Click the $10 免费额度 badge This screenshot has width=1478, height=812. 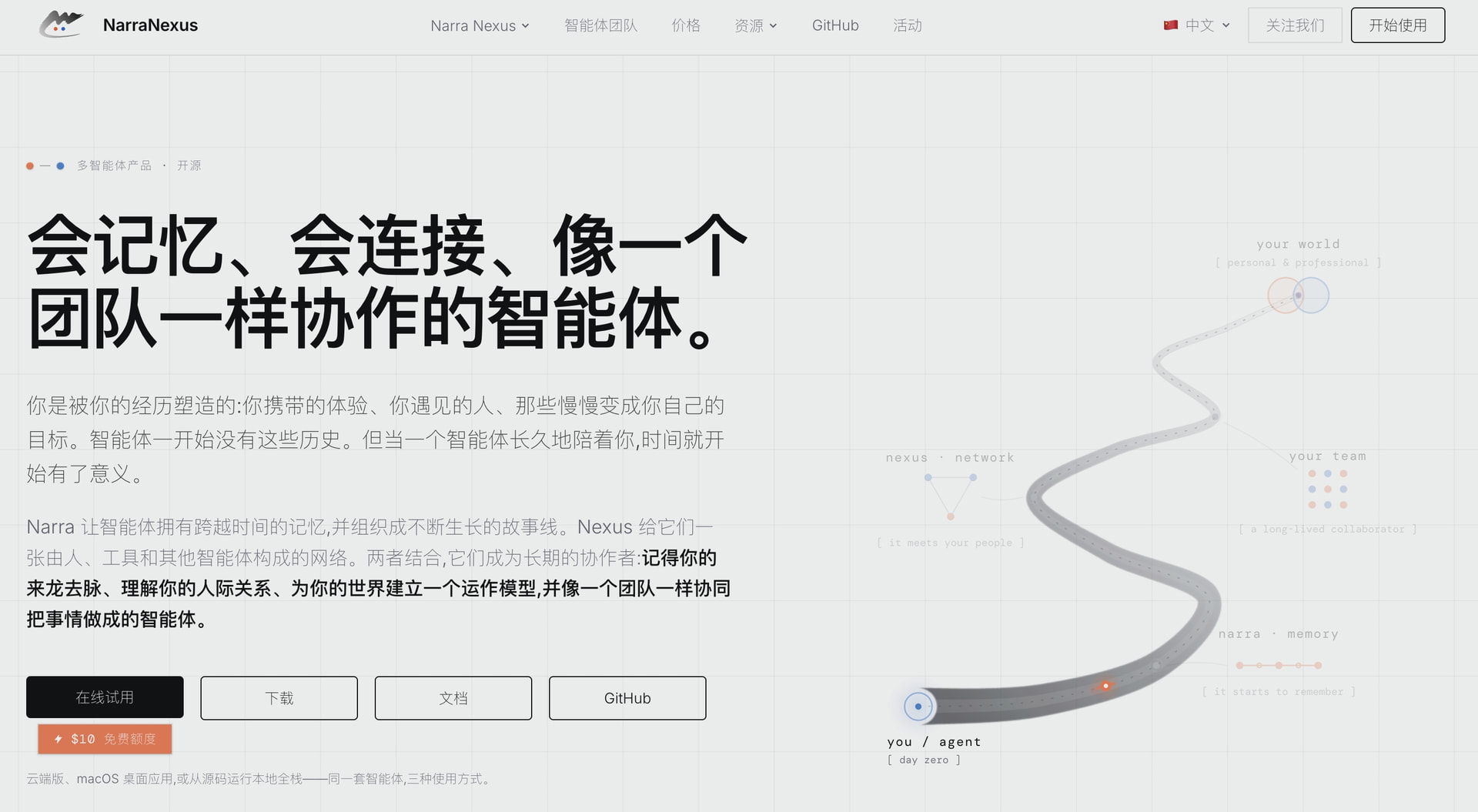105,739
